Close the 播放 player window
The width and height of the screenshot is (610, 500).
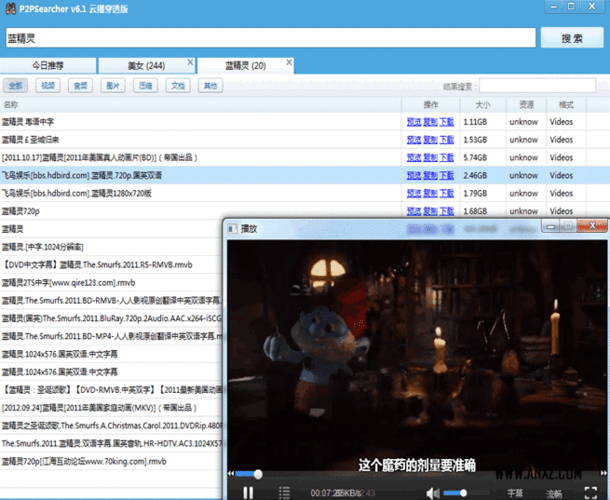pos(592,226)
